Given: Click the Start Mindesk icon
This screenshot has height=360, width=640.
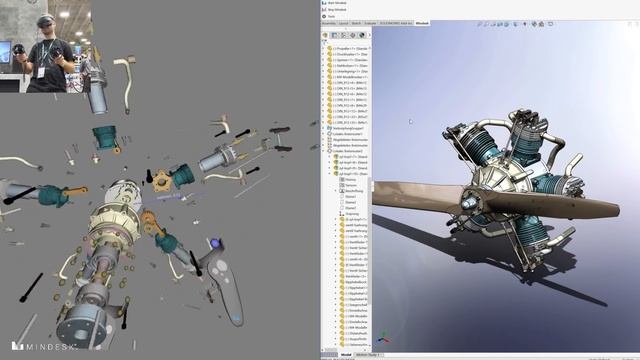Looking at the screenshot, I should pos(324,2).
